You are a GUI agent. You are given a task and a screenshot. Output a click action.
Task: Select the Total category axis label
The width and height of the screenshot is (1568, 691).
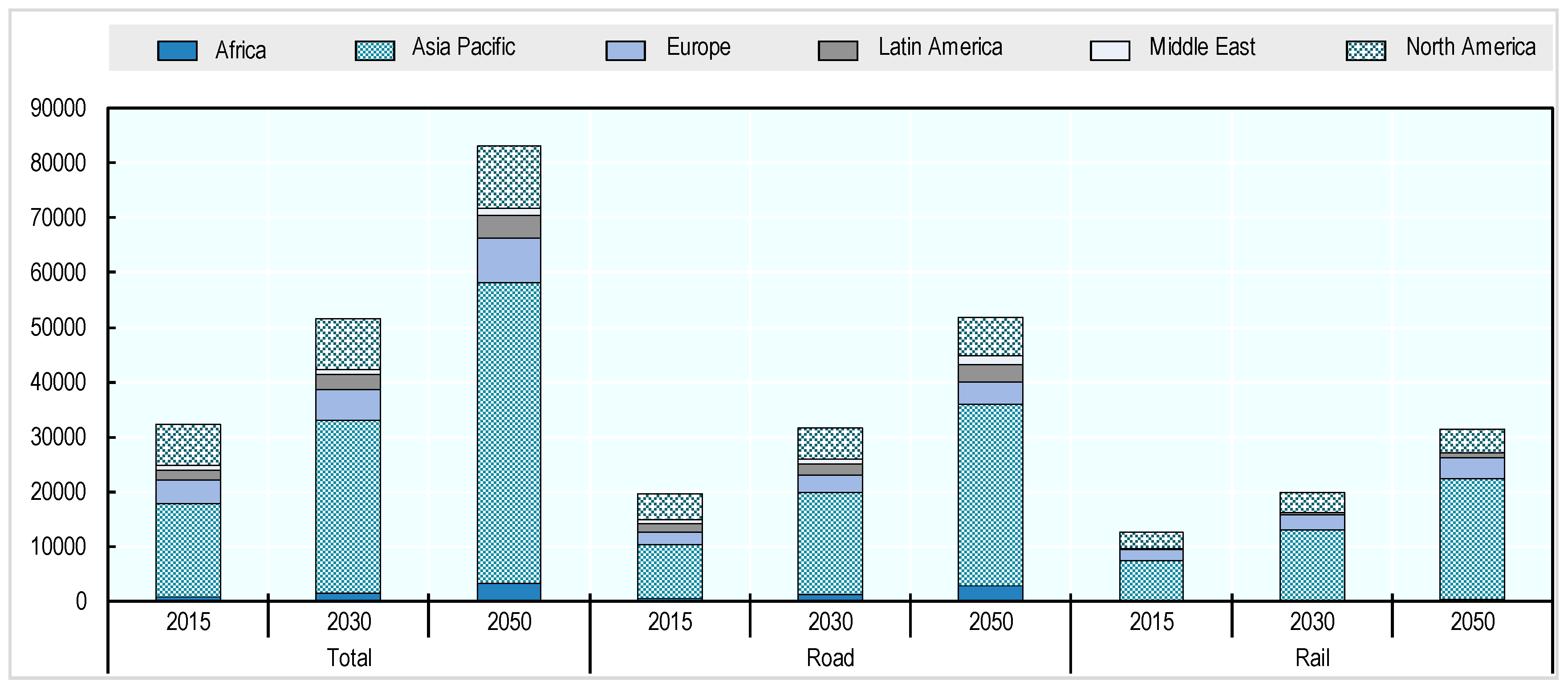click(x=349, y=658)
